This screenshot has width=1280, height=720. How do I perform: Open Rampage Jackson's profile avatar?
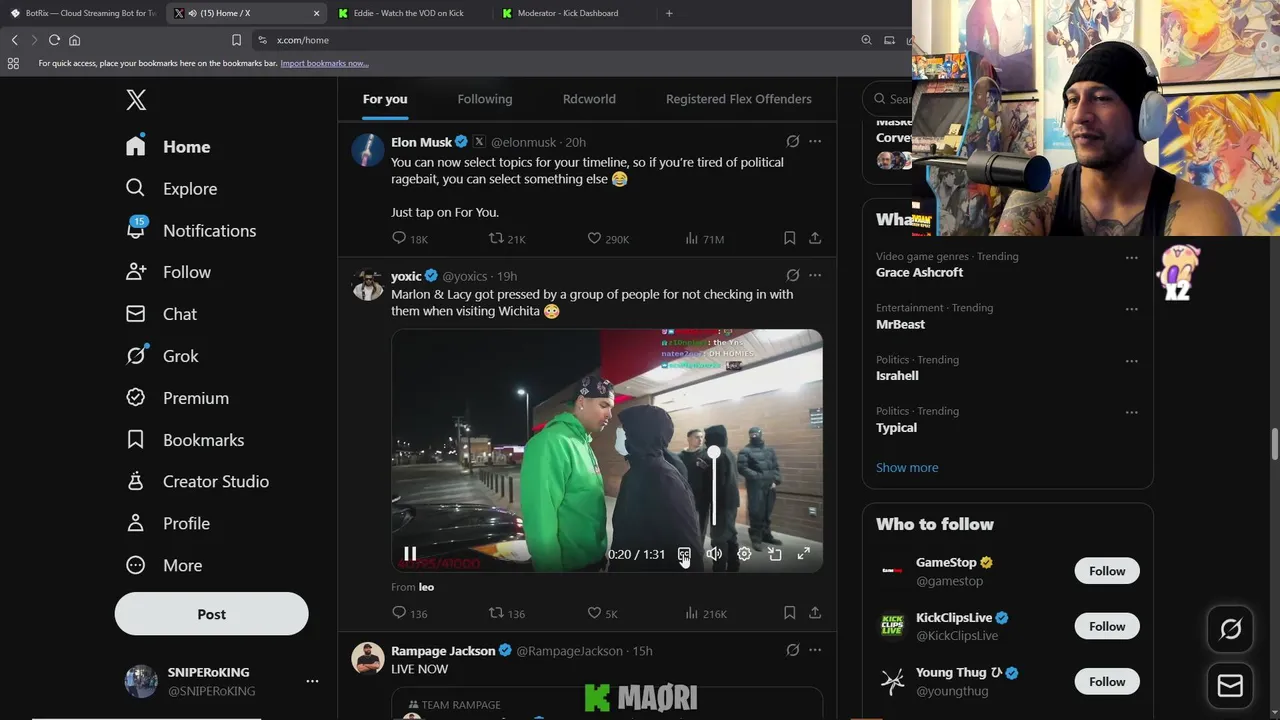(x=368, y=658)
